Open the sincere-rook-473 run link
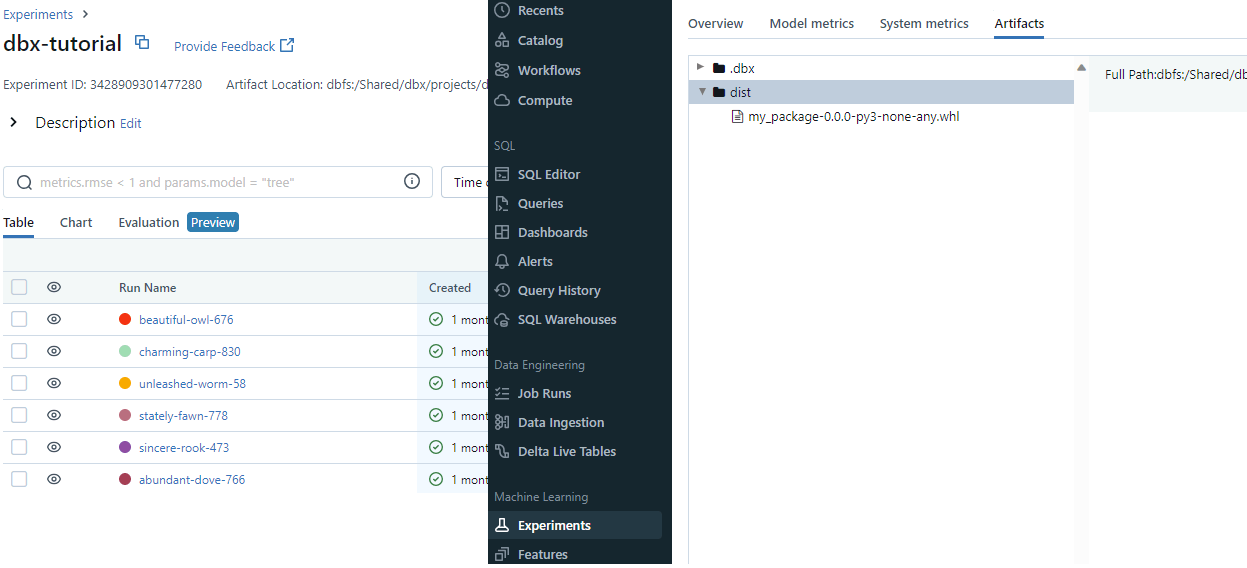Viewport: 1247px width, 568px height. click(184, 447)
